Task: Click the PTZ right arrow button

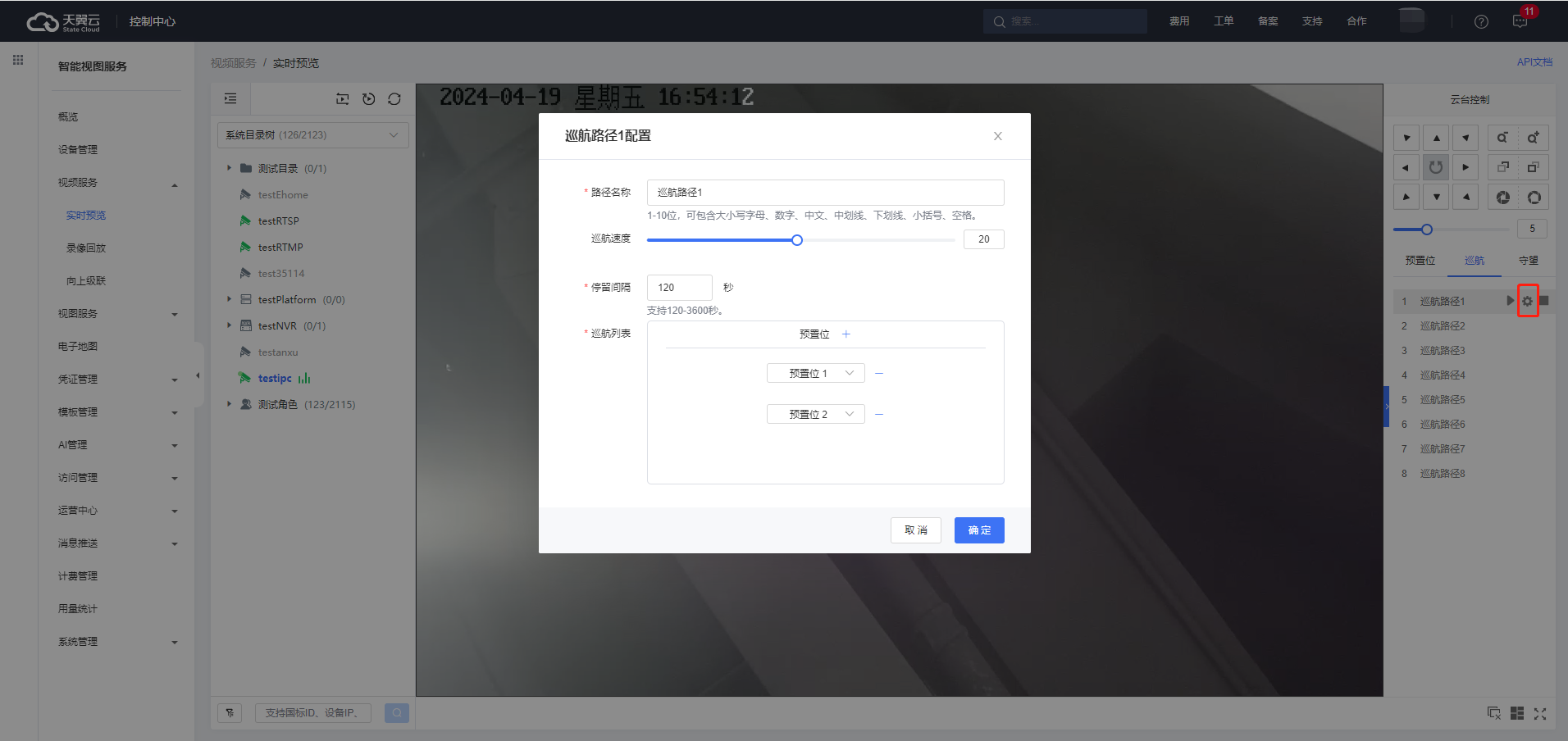Action: pos(1465,167)
